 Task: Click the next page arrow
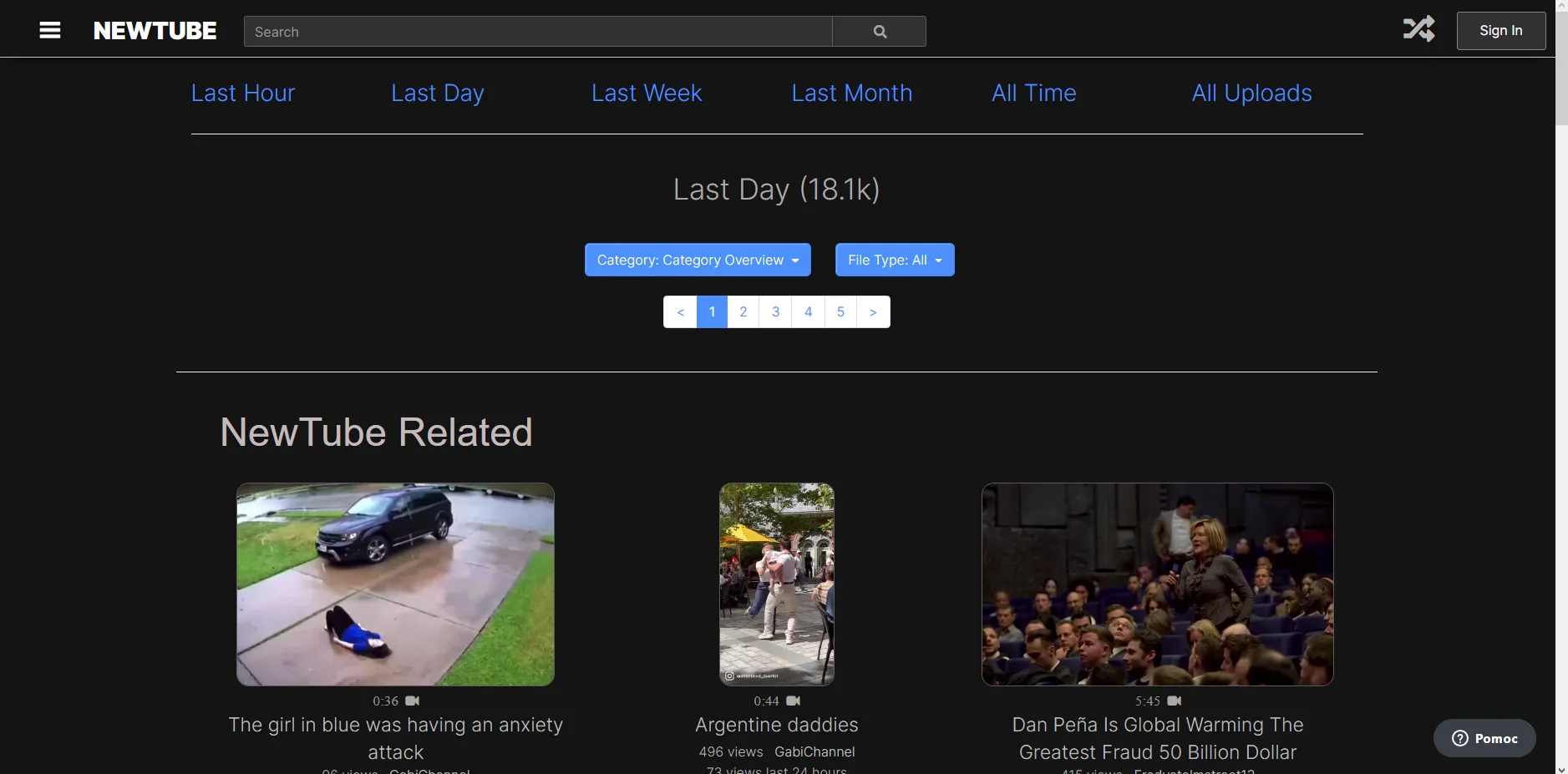pyautogui.click(x=873, y=311)
